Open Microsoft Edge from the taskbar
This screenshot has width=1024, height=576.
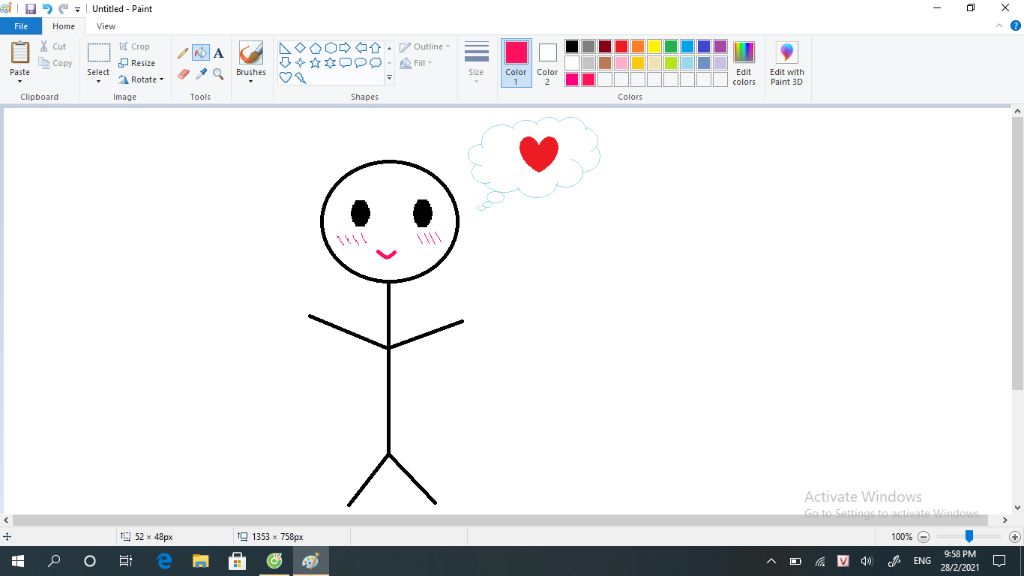pyautogui.click(x=164, y=561)
